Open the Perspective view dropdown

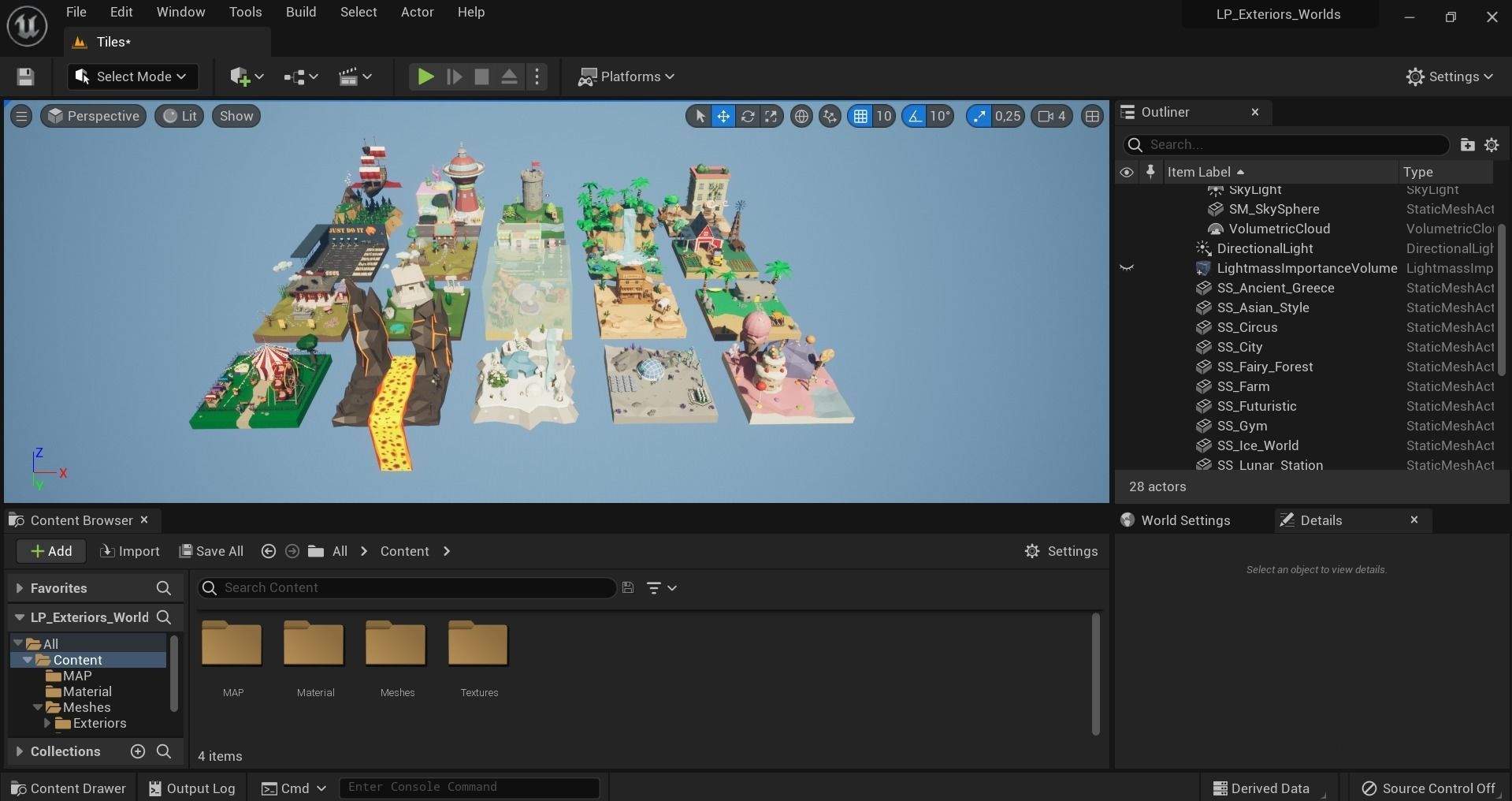tap(93, 116)
